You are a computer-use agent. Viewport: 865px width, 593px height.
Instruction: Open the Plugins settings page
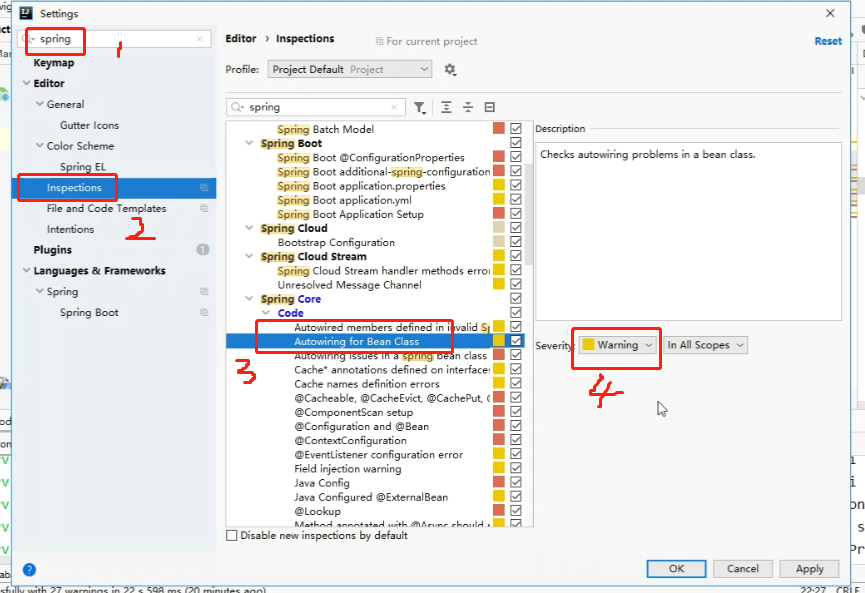click(52, 250)
